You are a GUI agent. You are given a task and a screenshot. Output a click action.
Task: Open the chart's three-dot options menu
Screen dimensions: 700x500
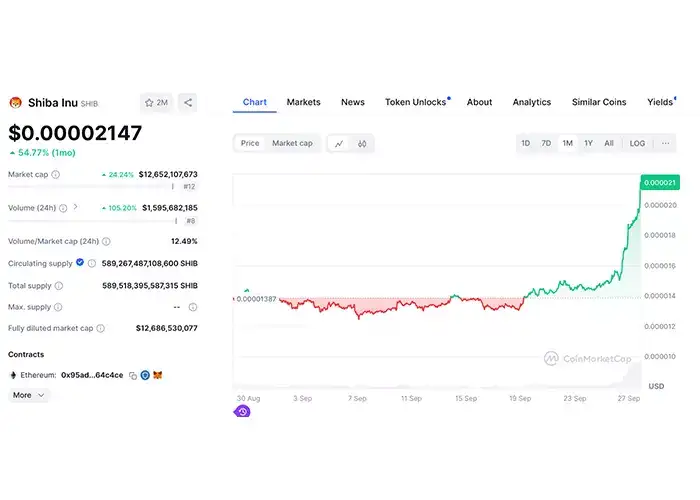[665, 143]
